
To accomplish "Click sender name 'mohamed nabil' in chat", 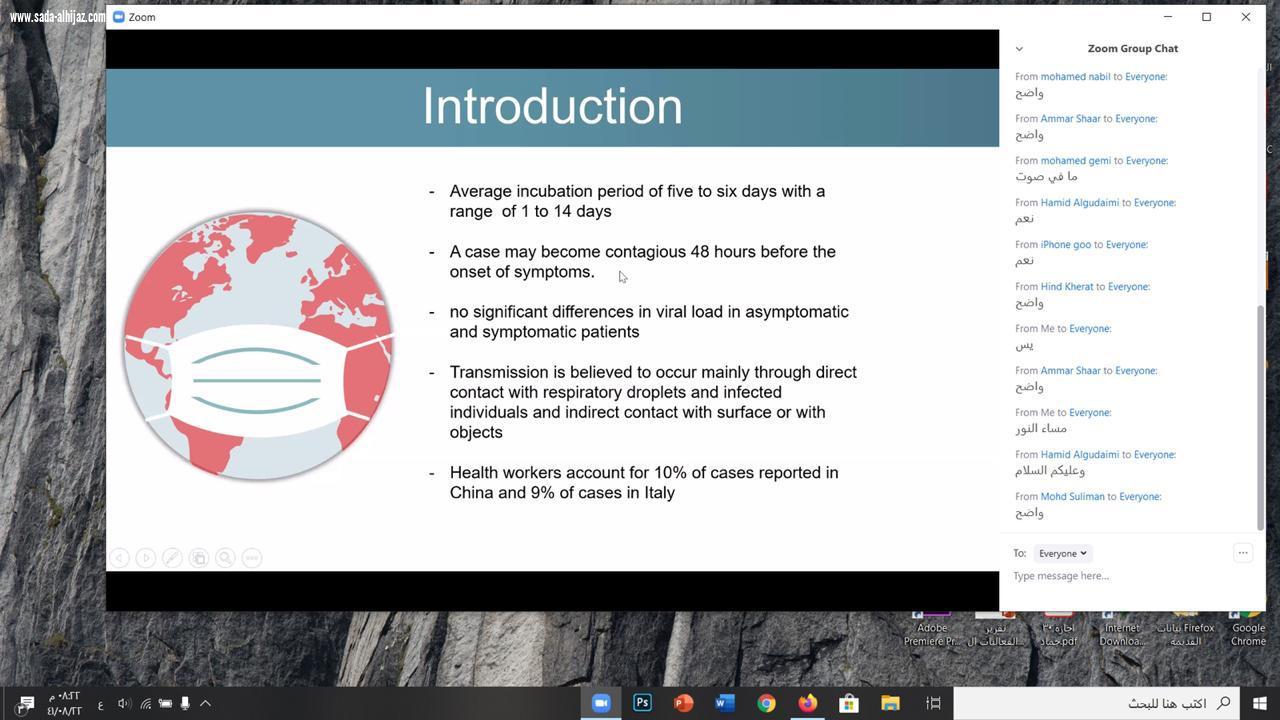I will pos(1075,76).
